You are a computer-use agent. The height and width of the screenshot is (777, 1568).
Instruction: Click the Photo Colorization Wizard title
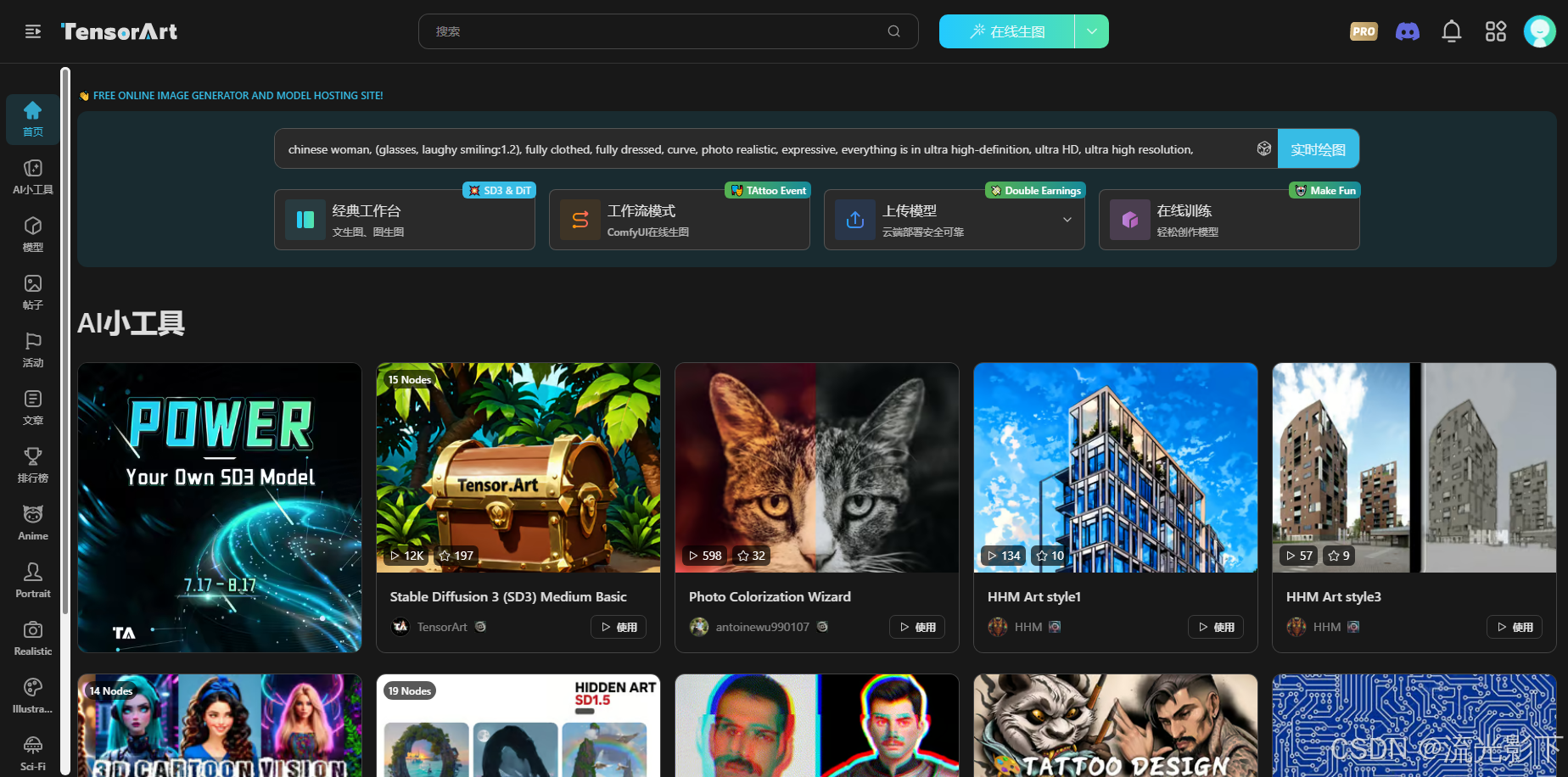pos(770,596)
